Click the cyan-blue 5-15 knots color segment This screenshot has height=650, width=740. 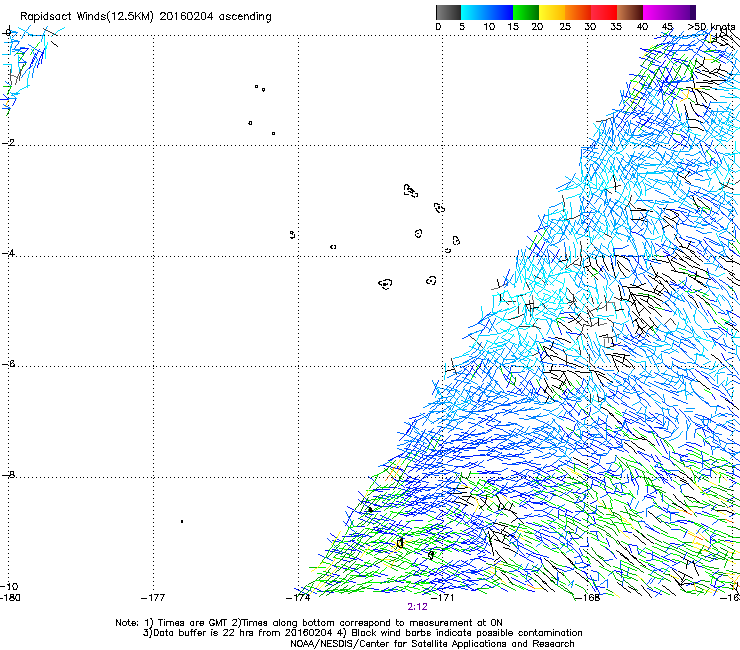(x=487, y=12)
